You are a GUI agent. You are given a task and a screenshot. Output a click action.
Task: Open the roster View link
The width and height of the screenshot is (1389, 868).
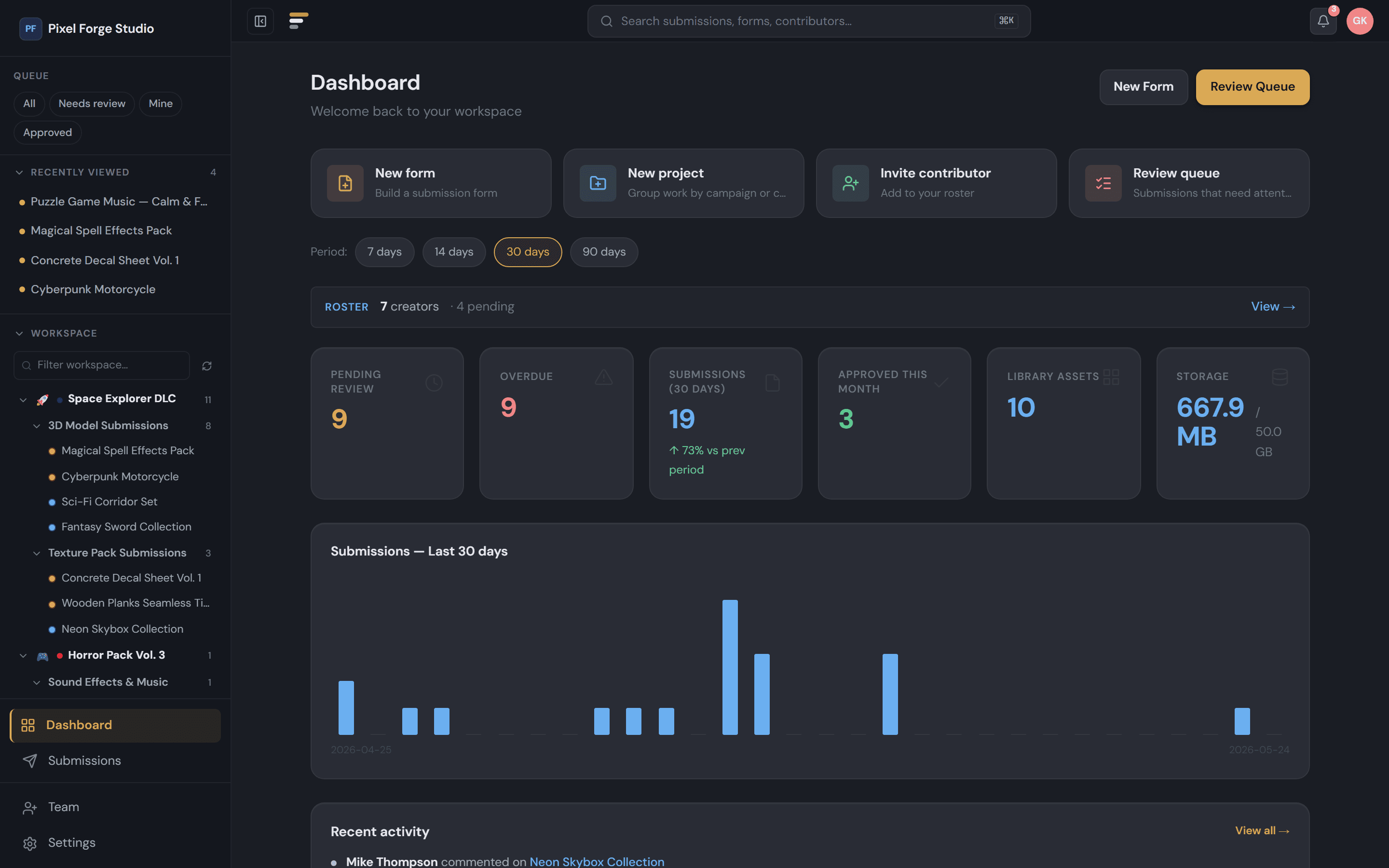[x=1272, y=307]
